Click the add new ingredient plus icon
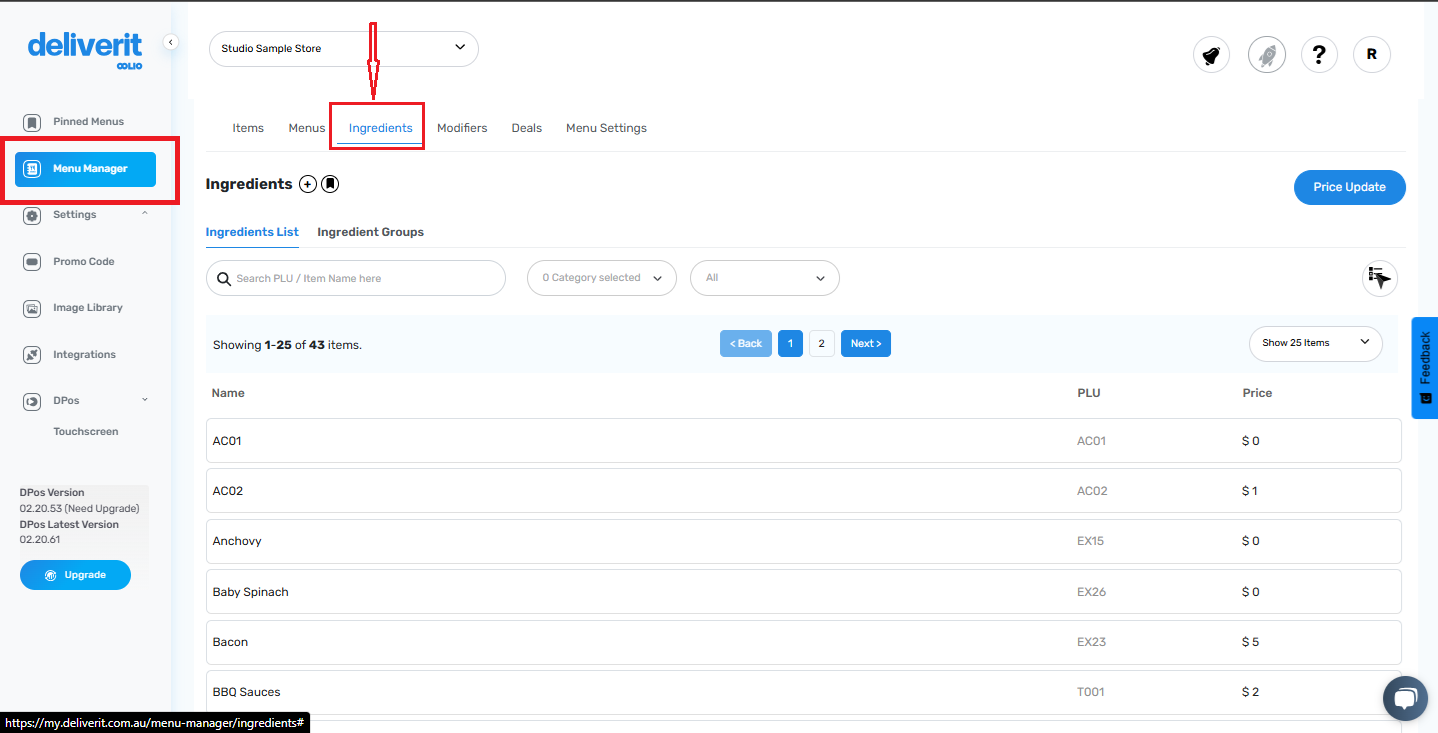 click(x=307, y=183)
